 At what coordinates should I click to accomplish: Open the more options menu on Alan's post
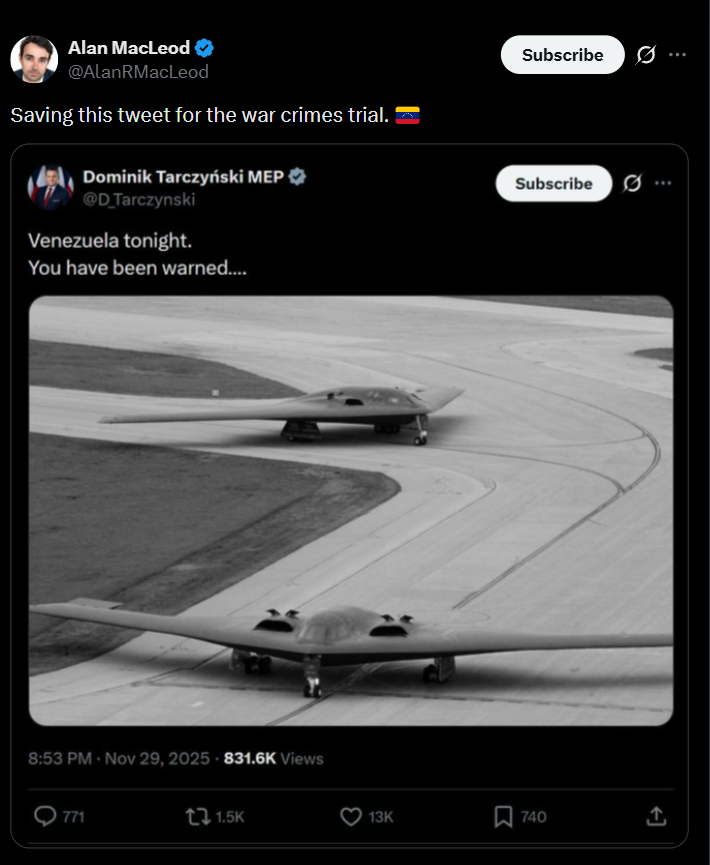[678, 55]
